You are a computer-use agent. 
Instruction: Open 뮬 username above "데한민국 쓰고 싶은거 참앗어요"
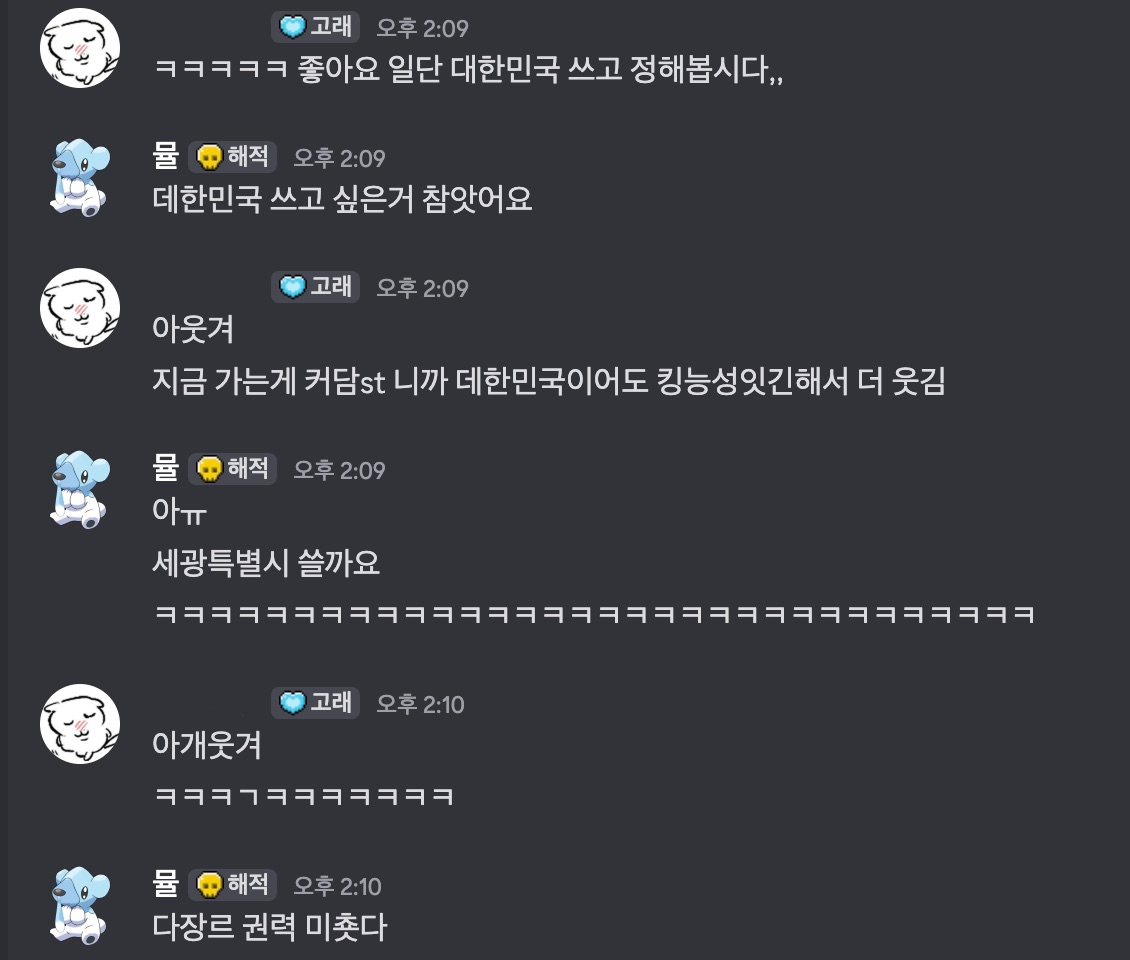pyautogui.click(x=165, y=157)
